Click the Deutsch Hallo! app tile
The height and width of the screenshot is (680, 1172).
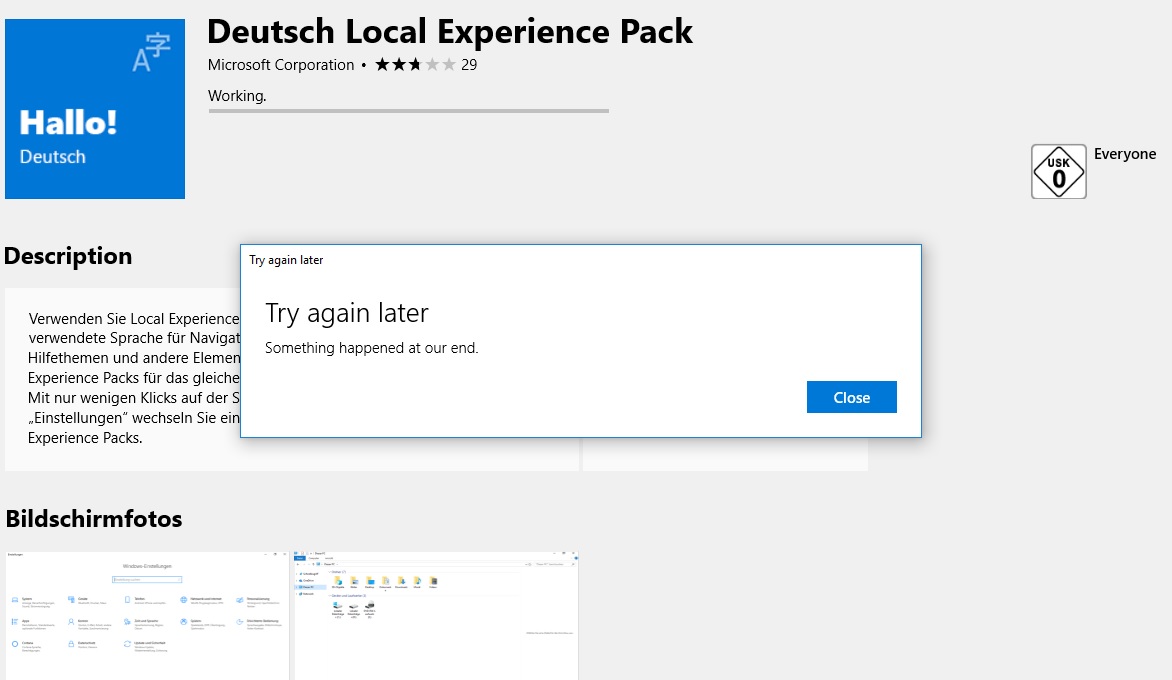[x=95, y=109]
